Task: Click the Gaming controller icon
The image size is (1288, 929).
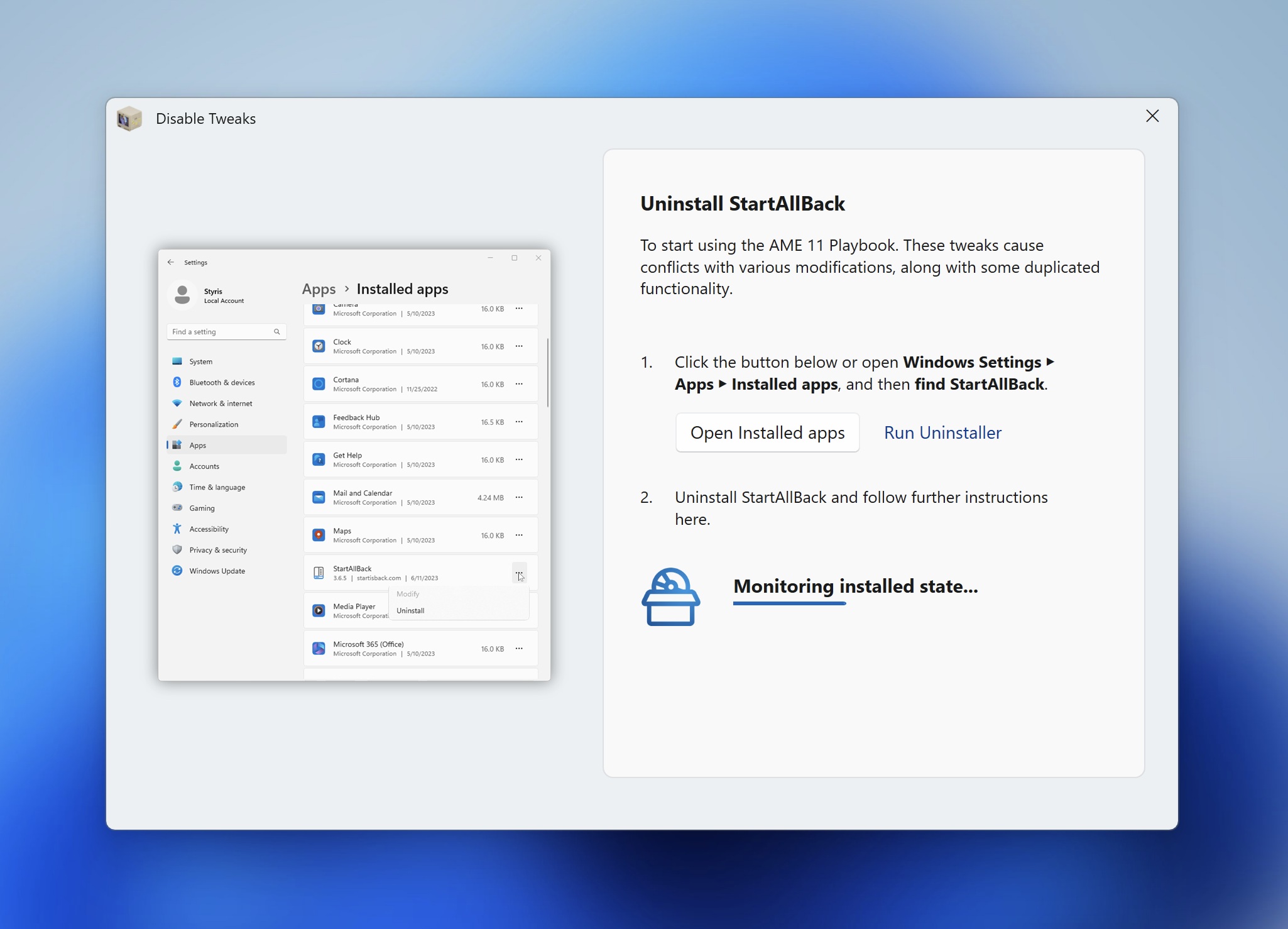Action: click(177, 507)
